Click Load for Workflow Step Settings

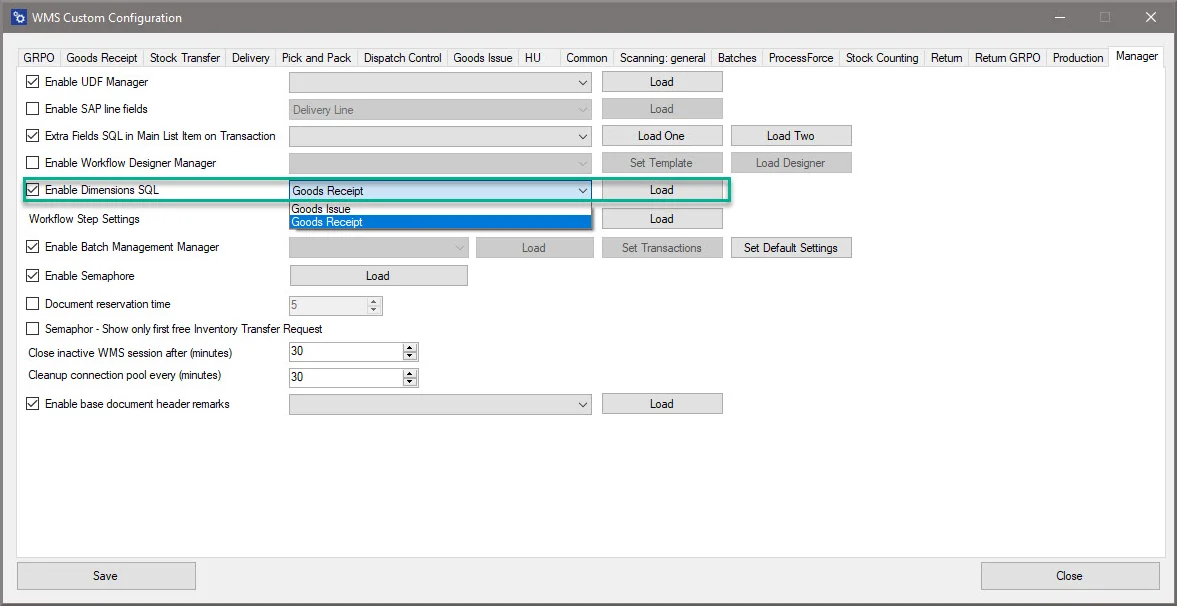tap(661, 219)
